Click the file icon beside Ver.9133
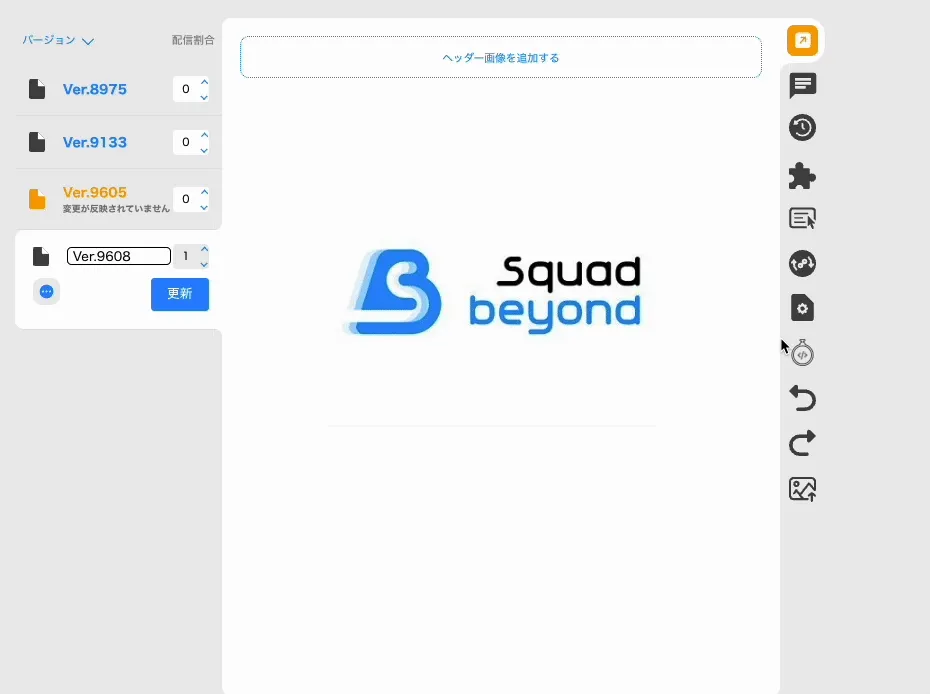 tap(37, 142)
